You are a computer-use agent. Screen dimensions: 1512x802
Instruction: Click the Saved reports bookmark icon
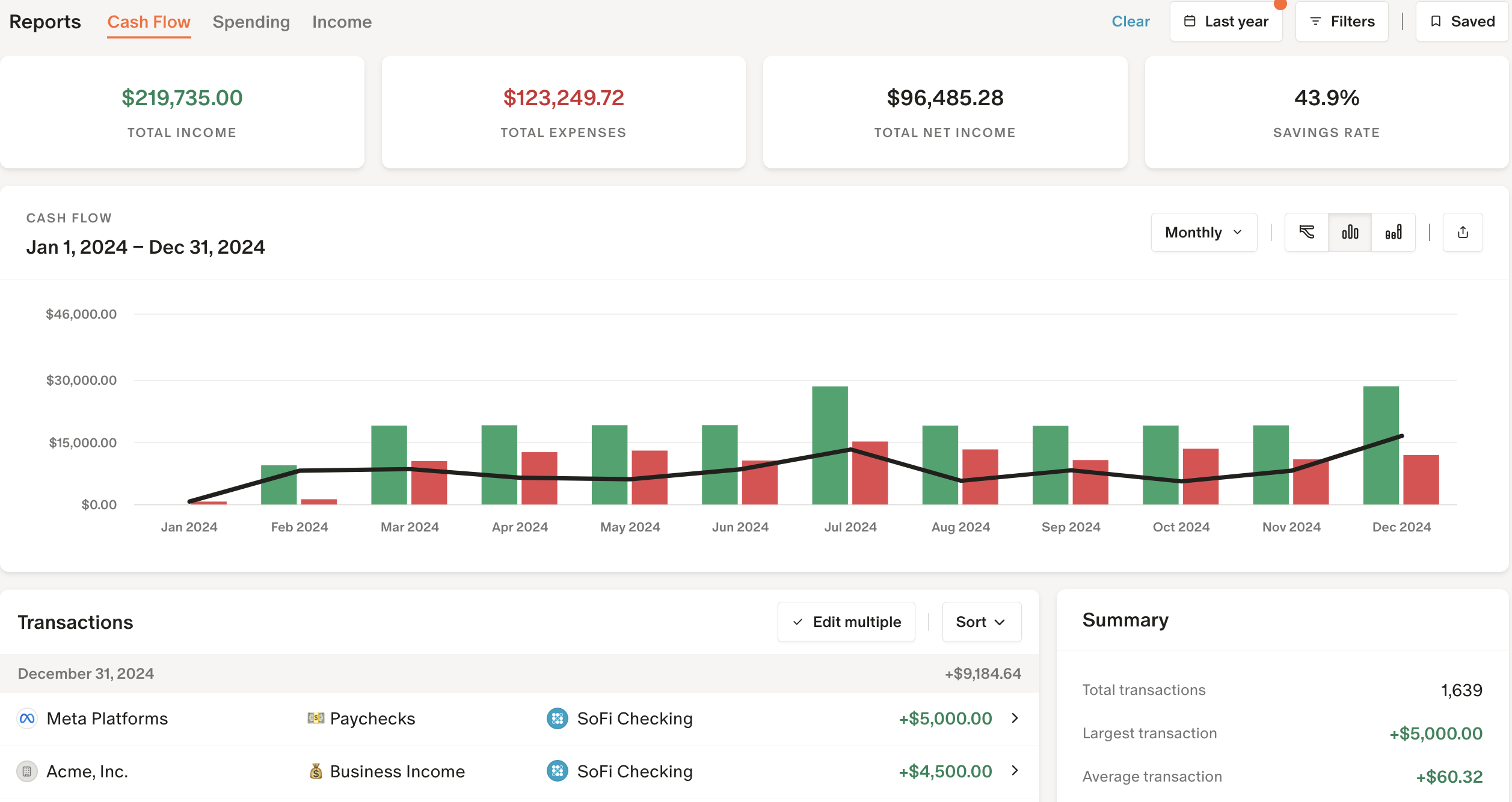1437,21
